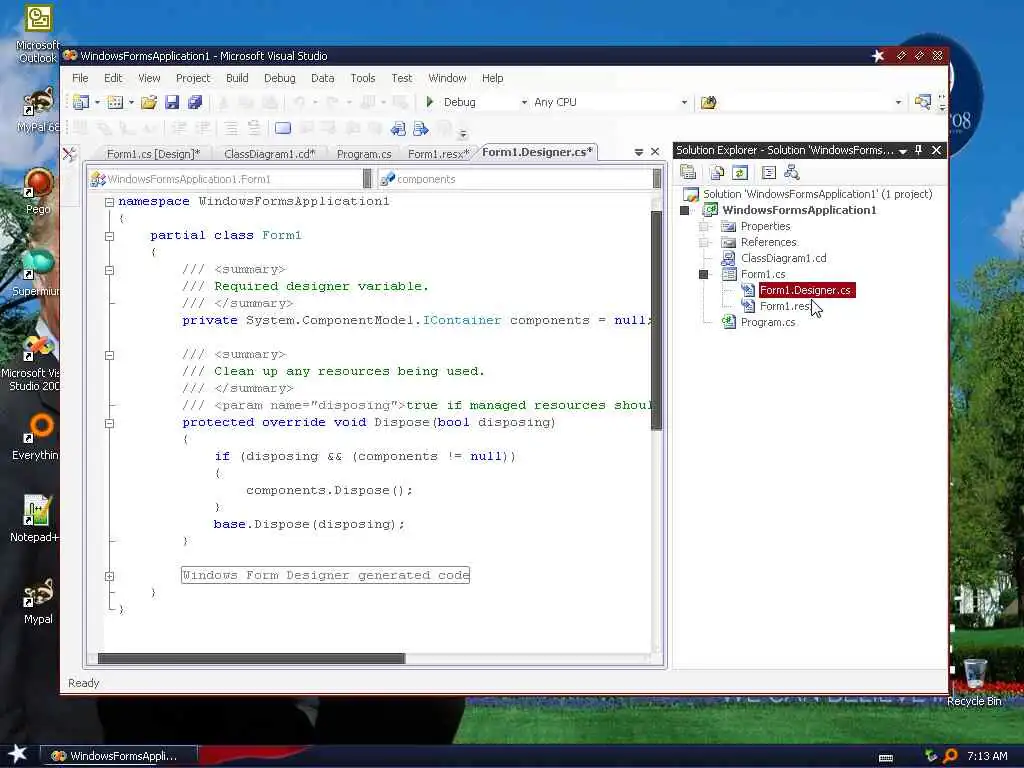
Task: Click the Add New Item toolbar icon
Action: [115, 102]
